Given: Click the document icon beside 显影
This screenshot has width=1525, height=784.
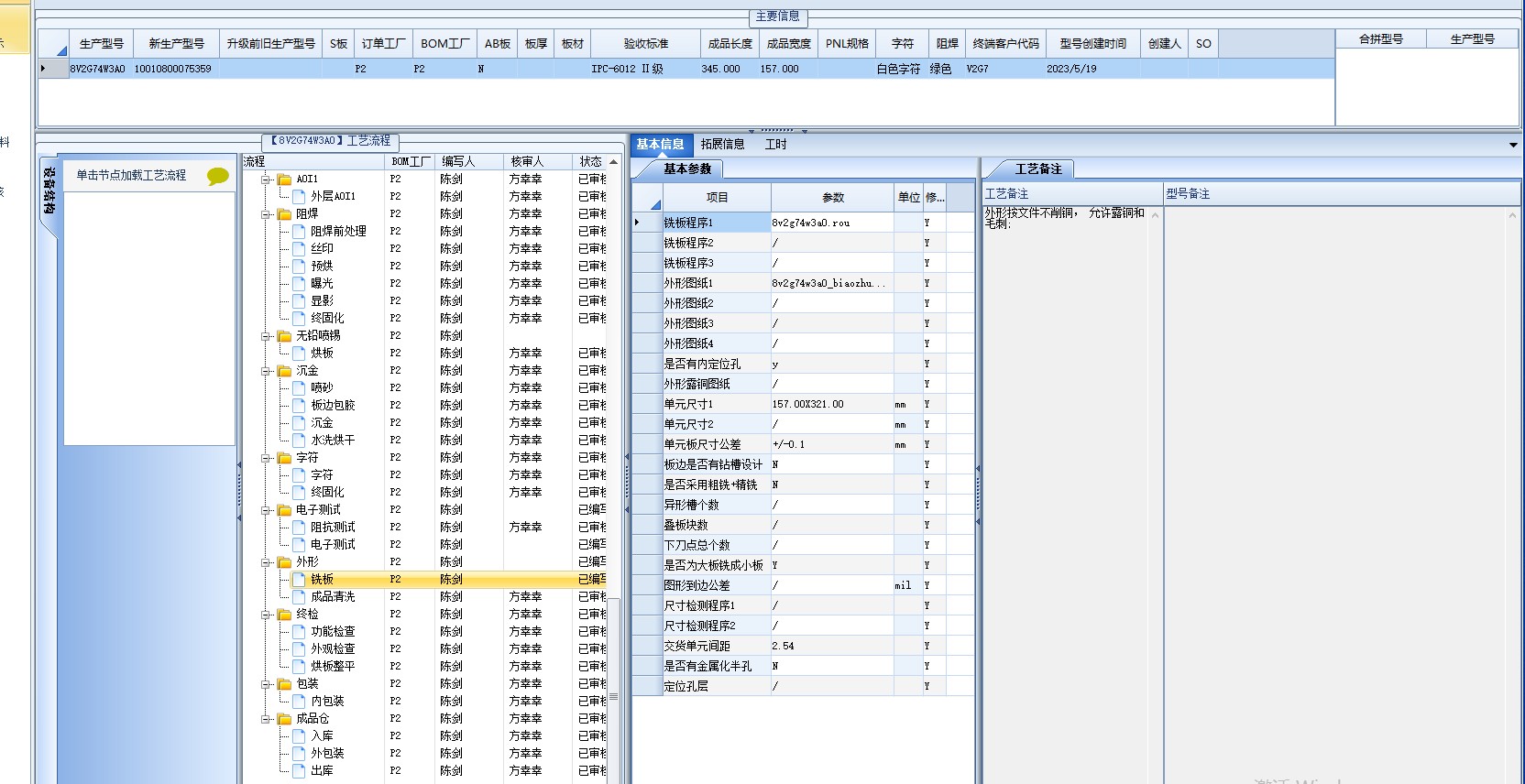Looking at the screenshot, I should click(x=299, y=300).
